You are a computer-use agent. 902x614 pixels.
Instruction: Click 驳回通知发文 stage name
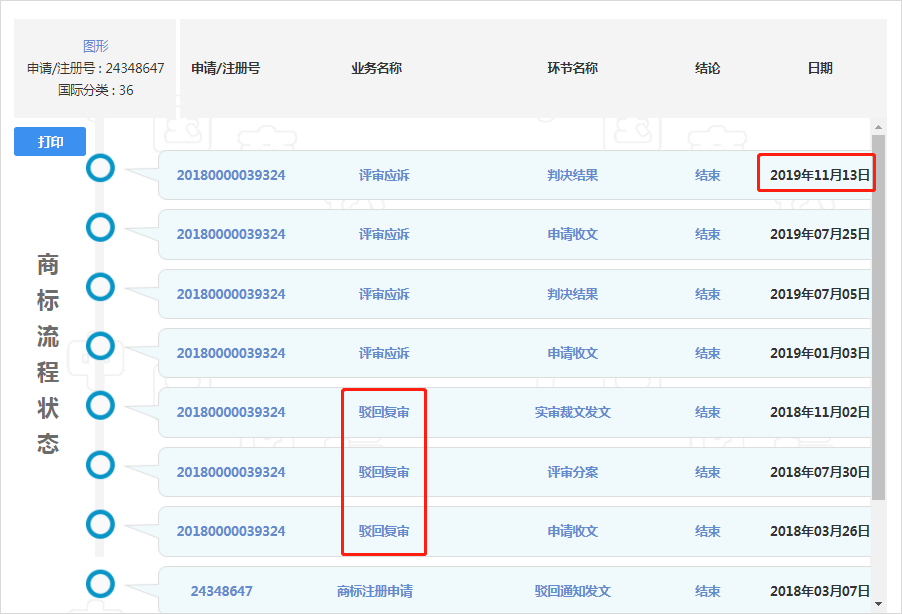572,591
